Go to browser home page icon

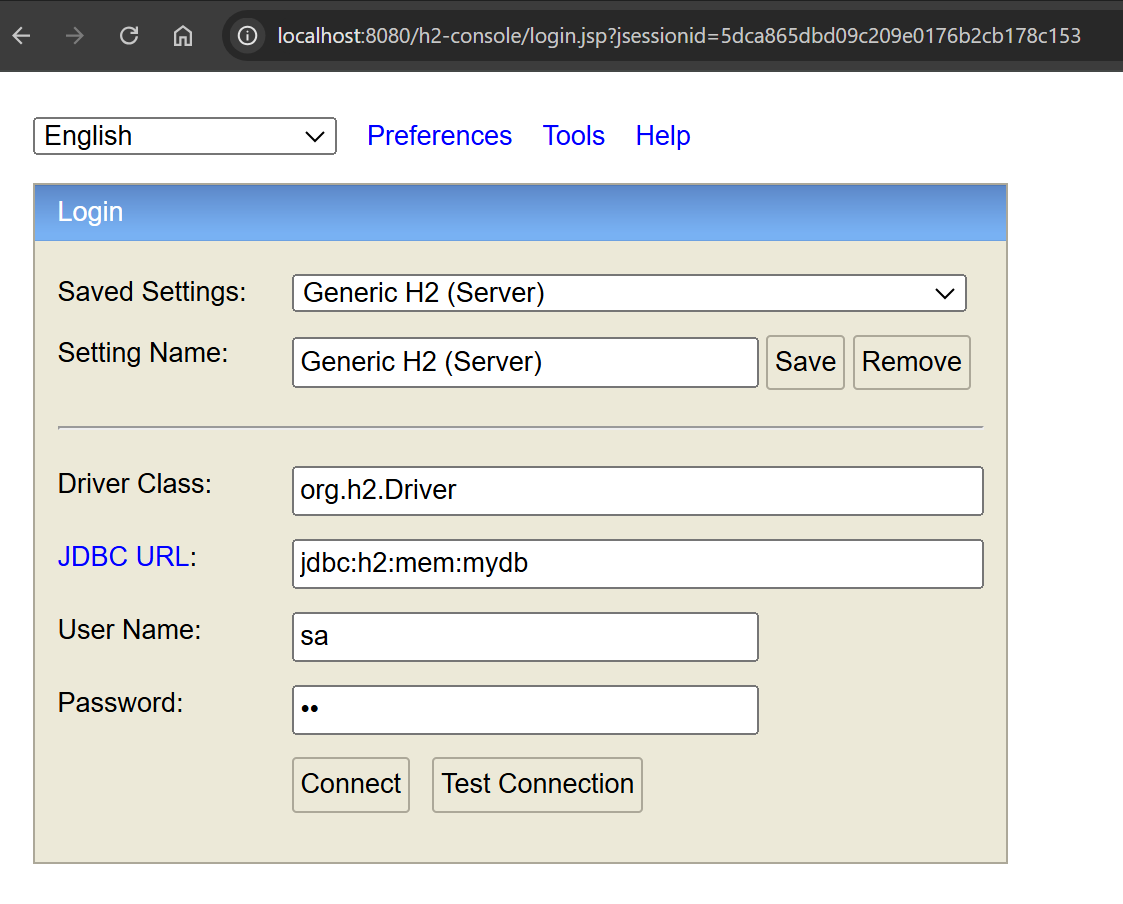182,36
